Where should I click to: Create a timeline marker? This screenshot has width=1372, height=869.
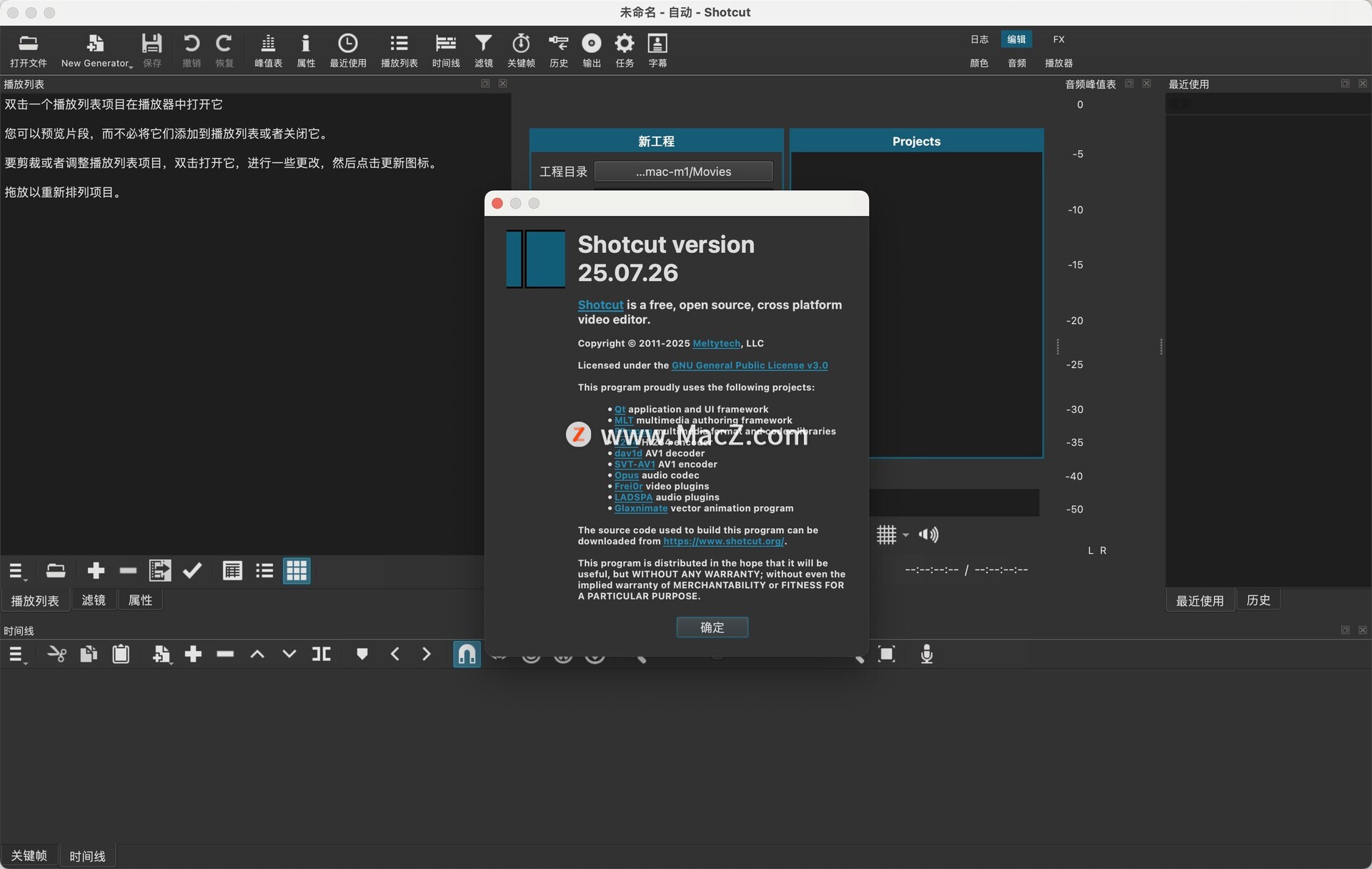pyautogui.click(x=362, y=654)
